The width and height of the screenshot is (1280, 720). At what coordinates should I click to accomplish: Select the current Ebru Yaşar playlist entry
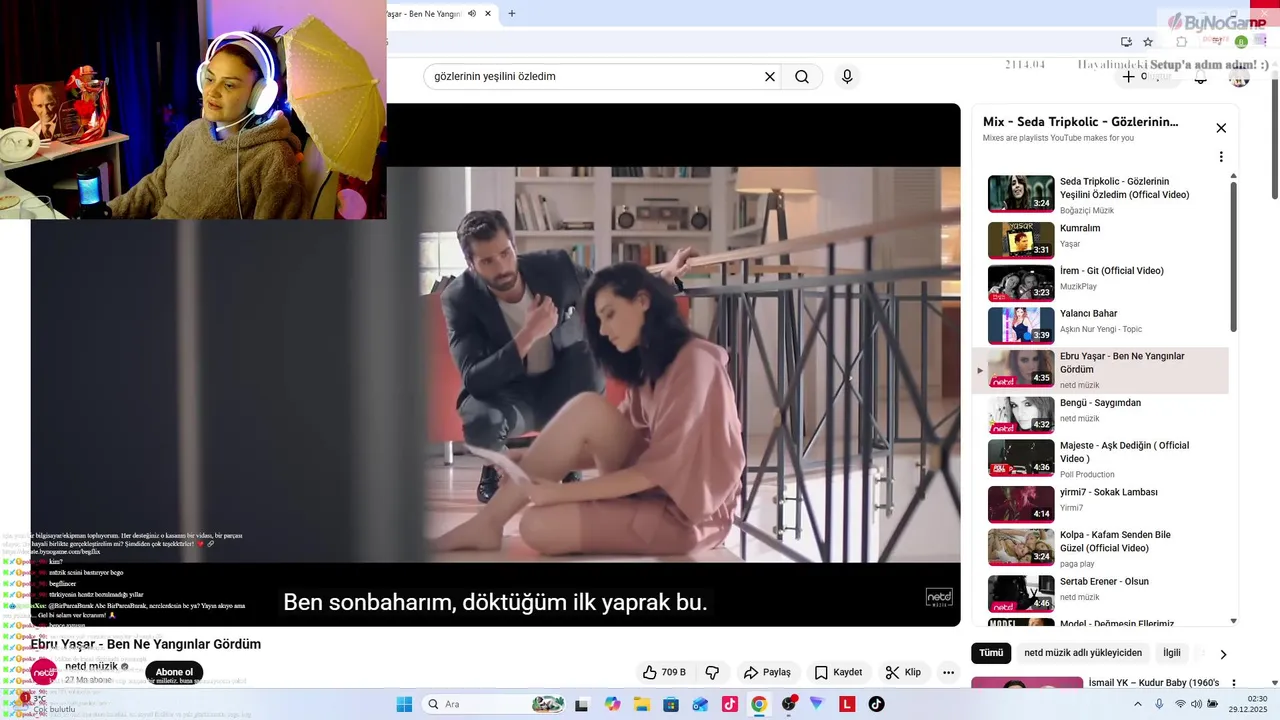[x=1100, y=370]
